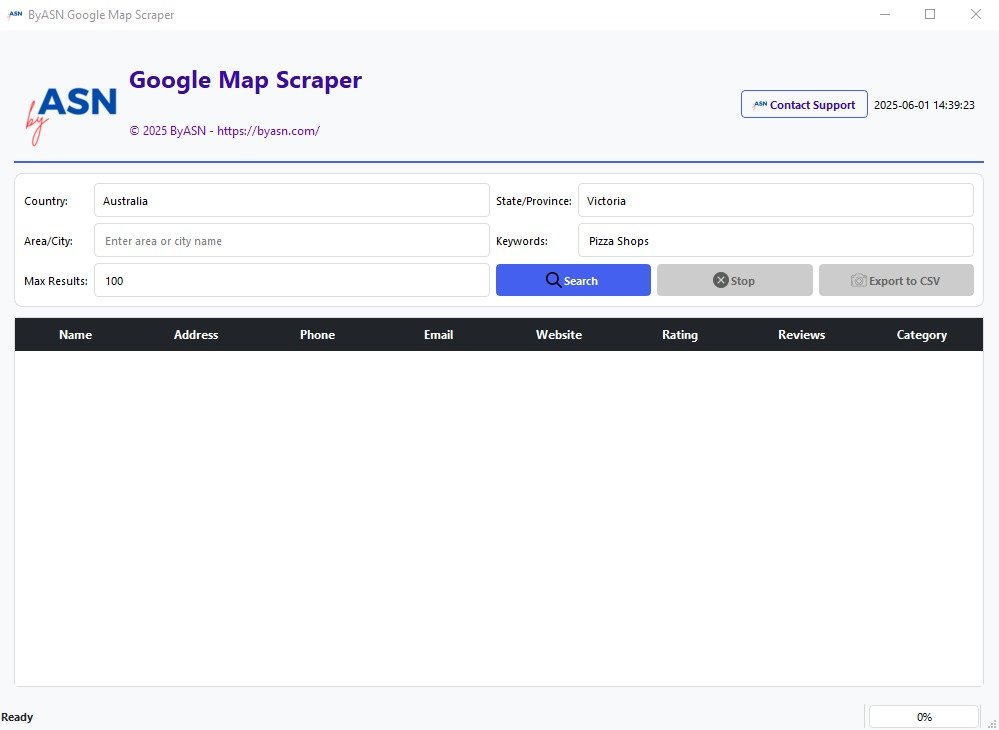Click the date and time display
999x730 pixels.
[924, 105]
